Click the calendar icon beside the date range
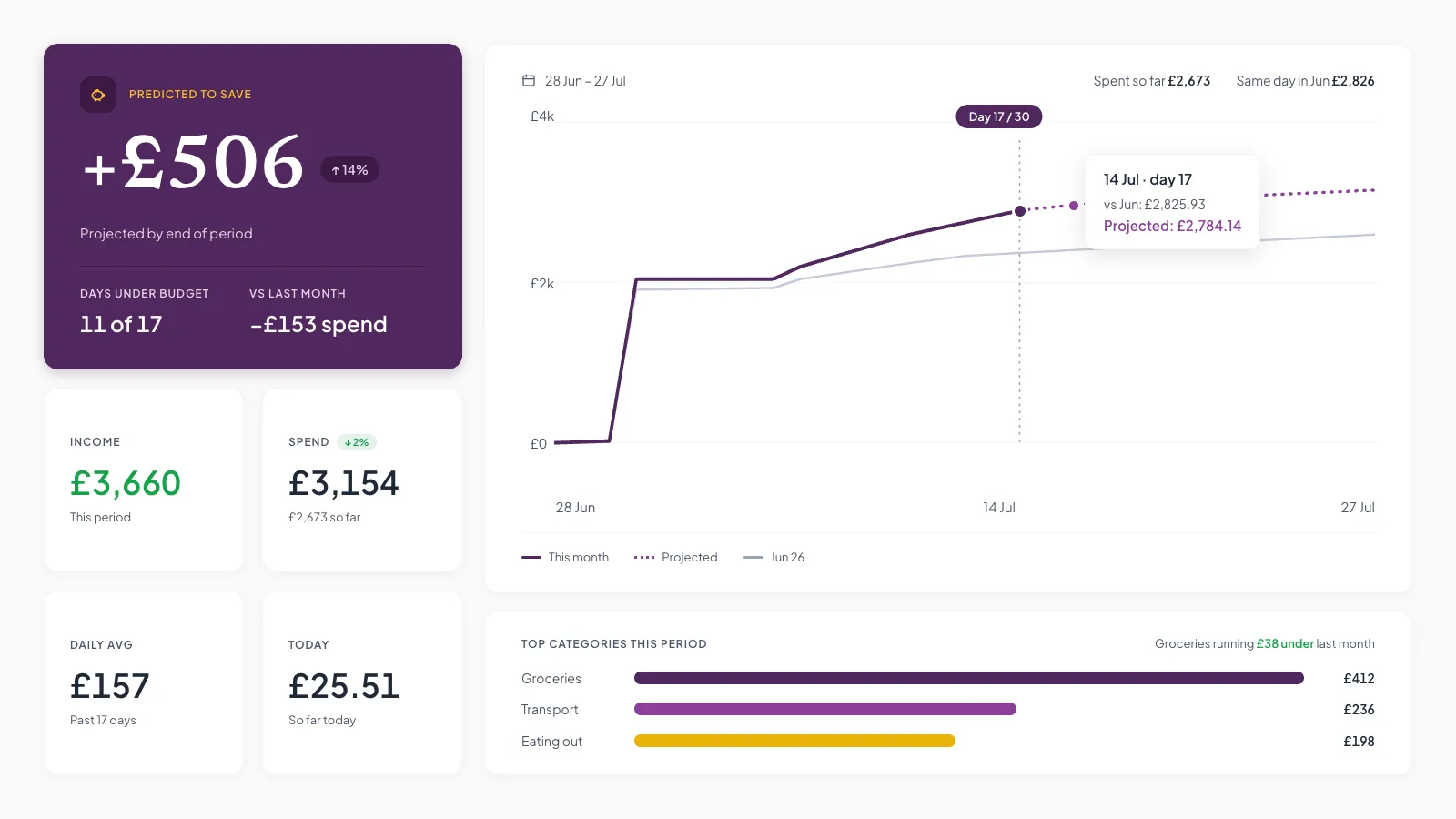 (529, 80)
